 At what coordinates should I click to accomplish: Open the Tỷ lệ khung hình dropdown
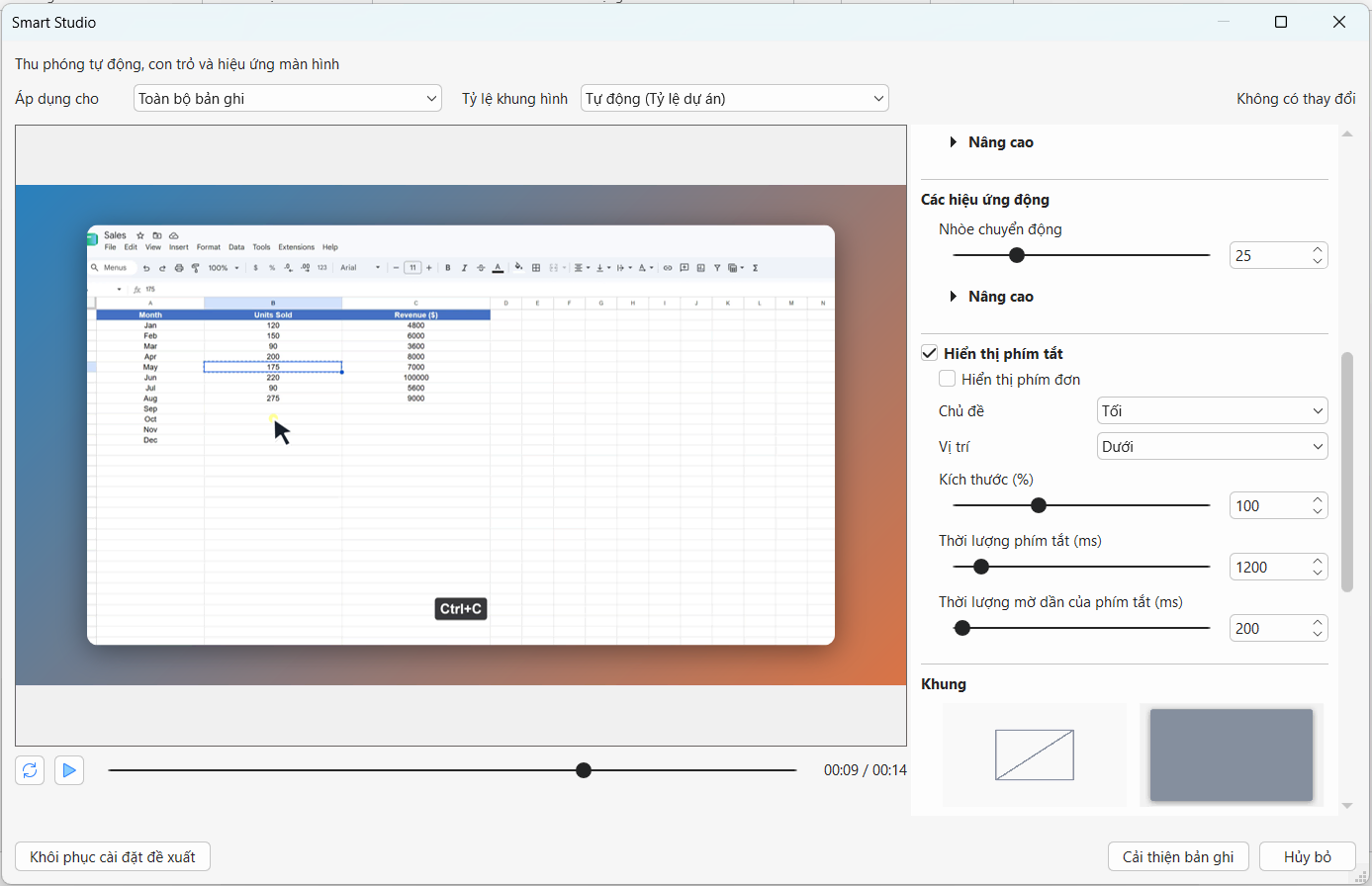pos(735,98)
